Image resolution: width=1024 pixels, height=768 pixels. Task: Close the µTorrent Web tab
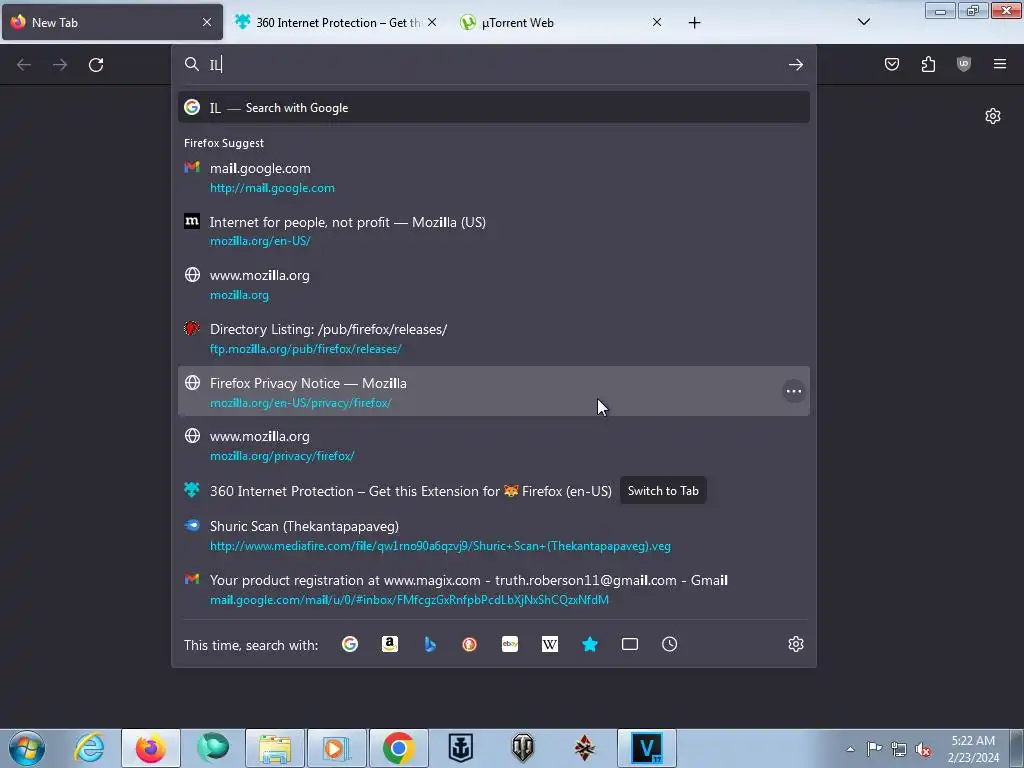[657, 23]
